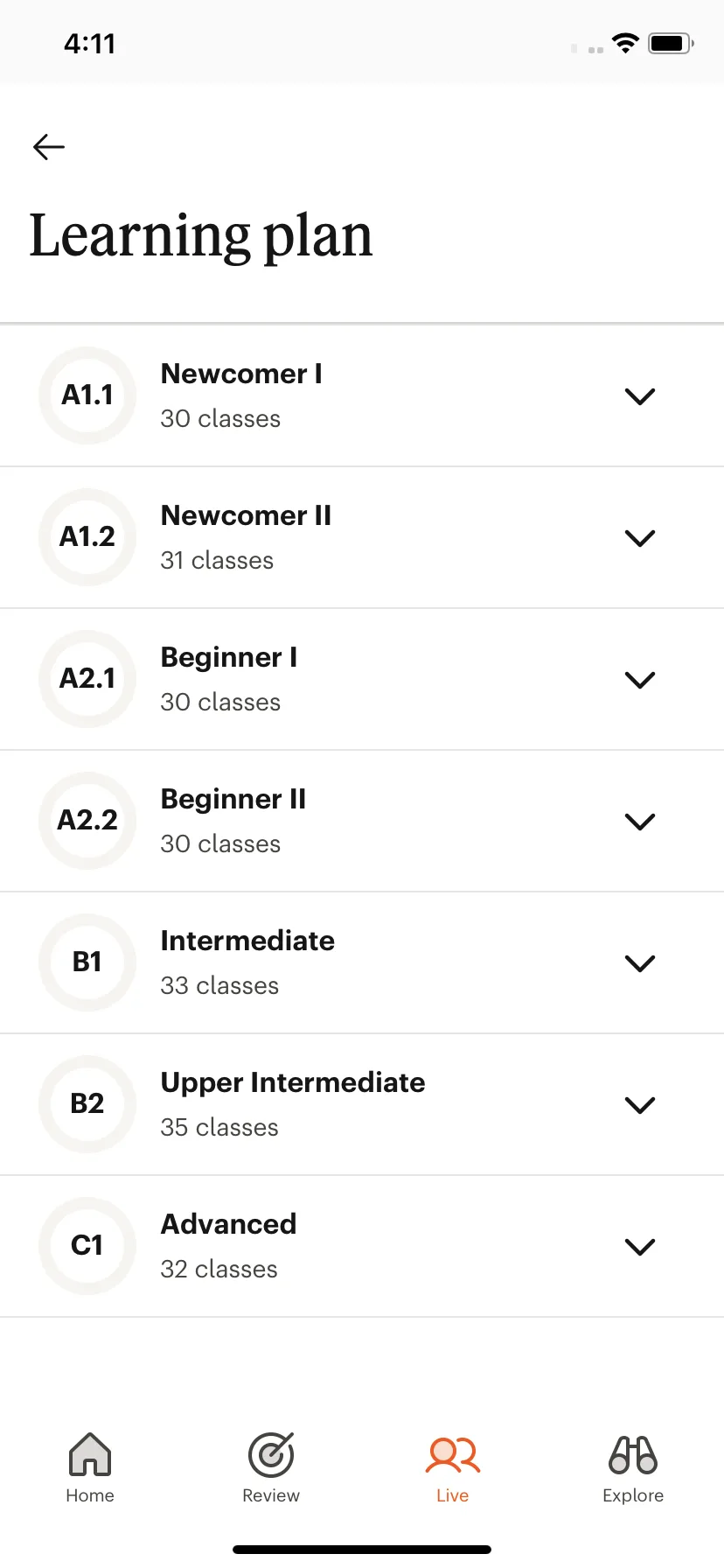
Task: Expand the Beginner II chevron
Action: [640, 822]
